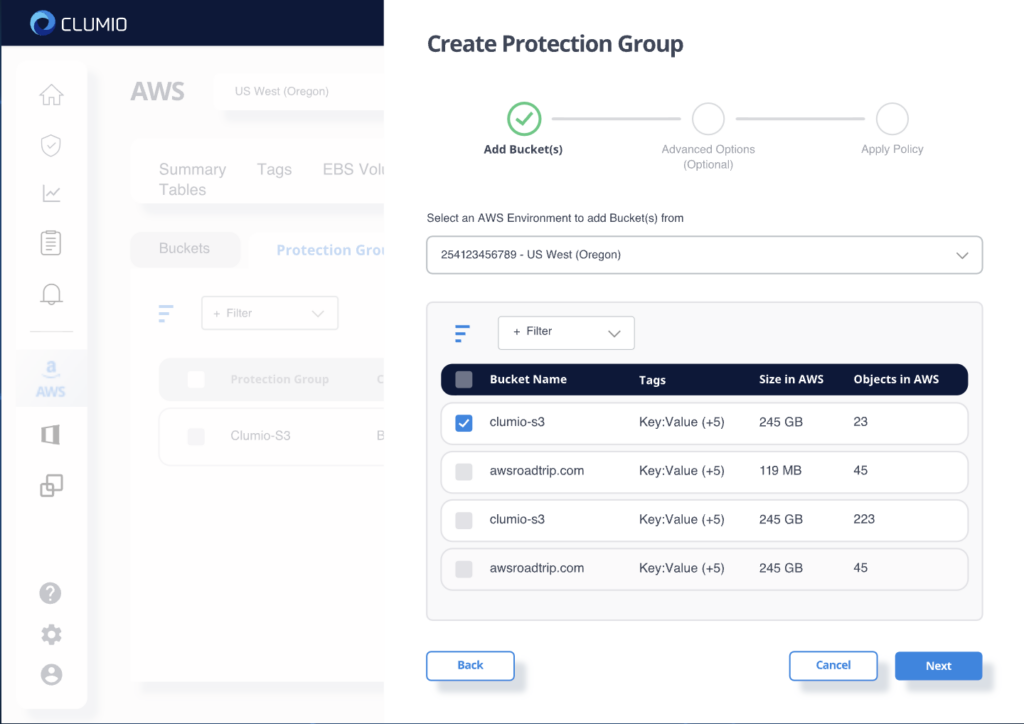Toggle the Protection Group header checkbox in background
Image resolution: width=1024 pixels, height=724 pixels.
click(196, 379)
